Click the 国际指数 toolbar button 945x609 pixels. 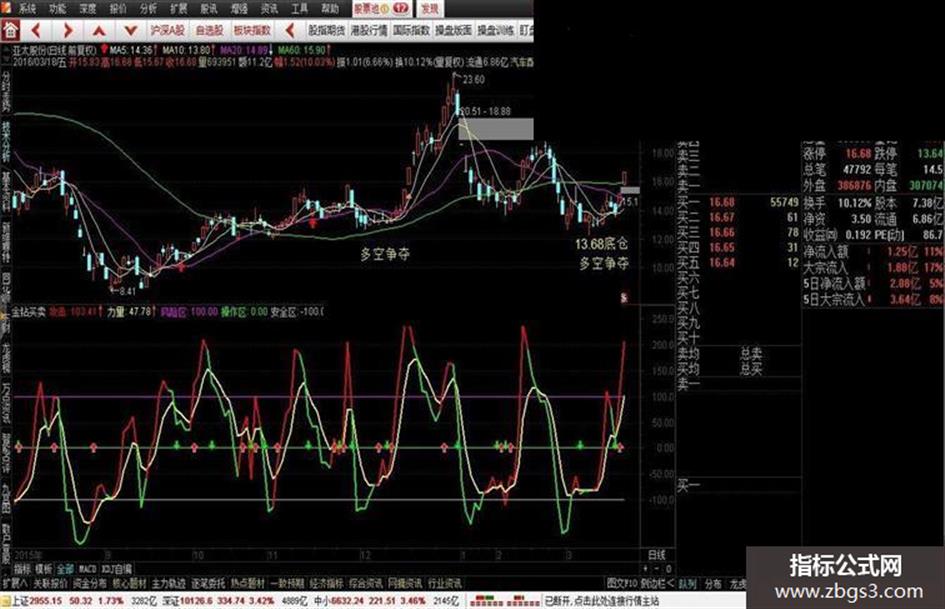(411, 30)
